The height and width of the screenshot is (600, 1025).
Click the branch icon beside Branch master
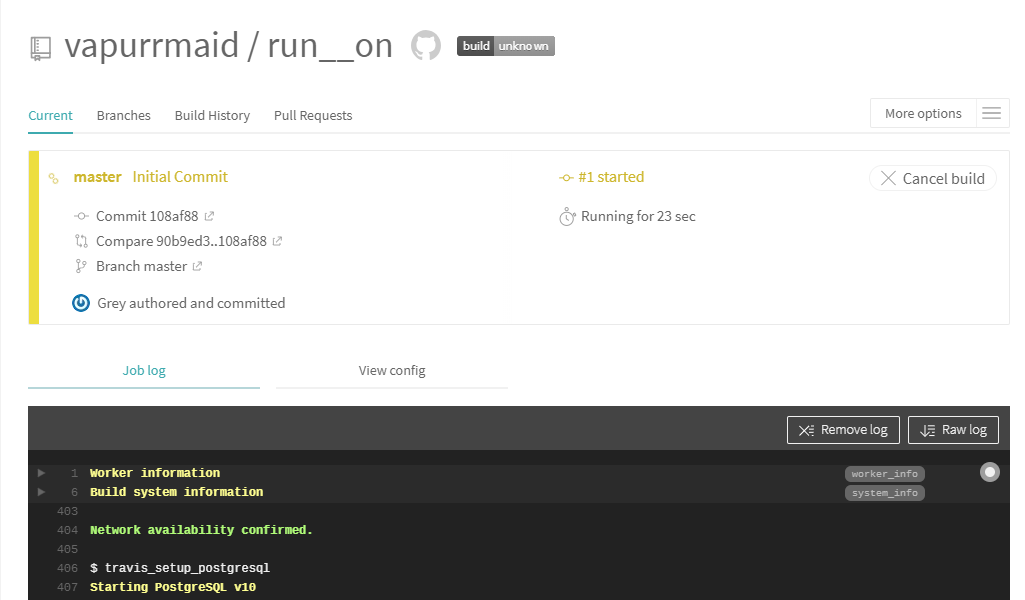click(x=81, y=266)
